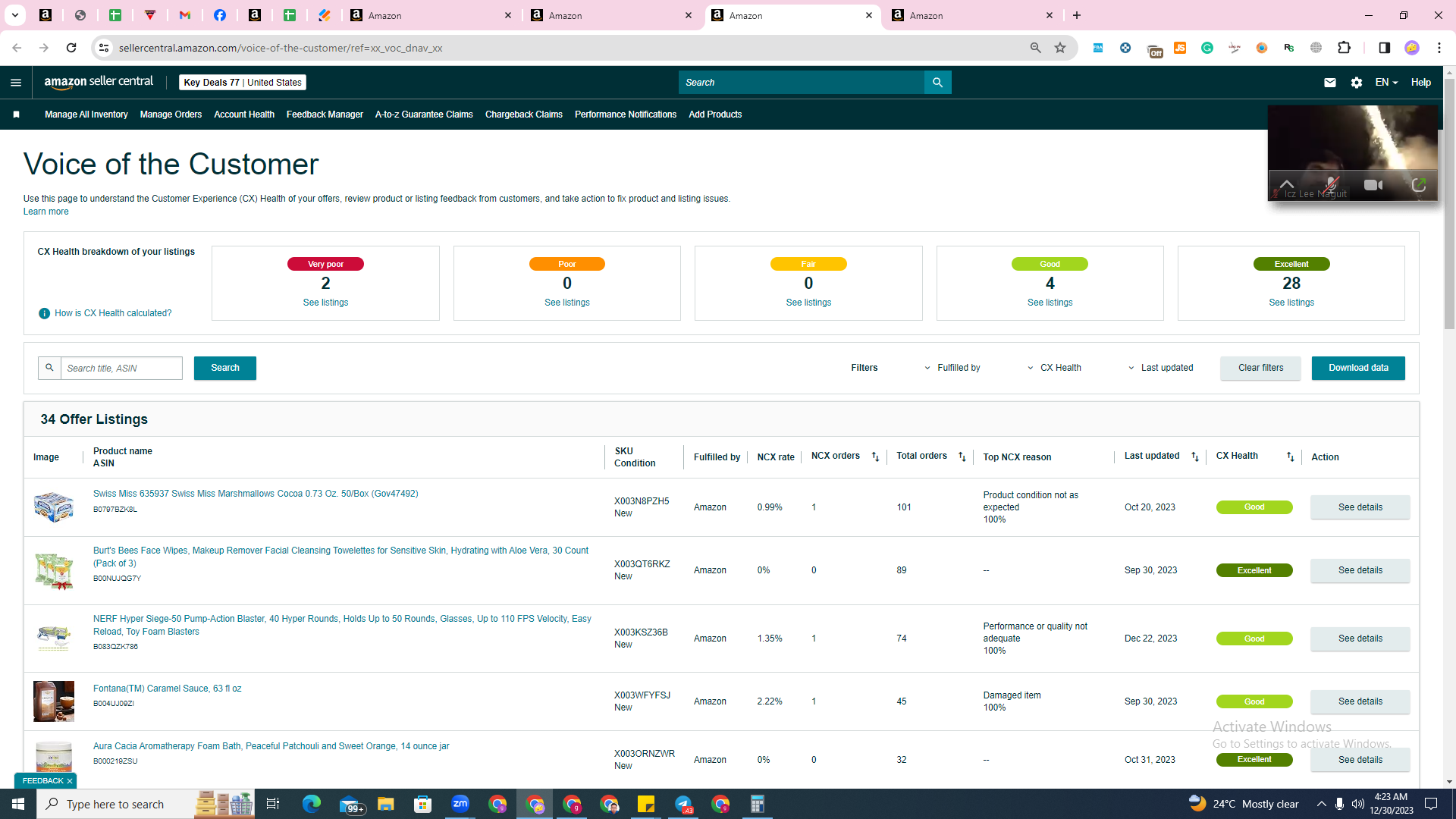1456x819 pixels.
Task: Focus the Seller Central header search box
Action: [x=802, y=83]
